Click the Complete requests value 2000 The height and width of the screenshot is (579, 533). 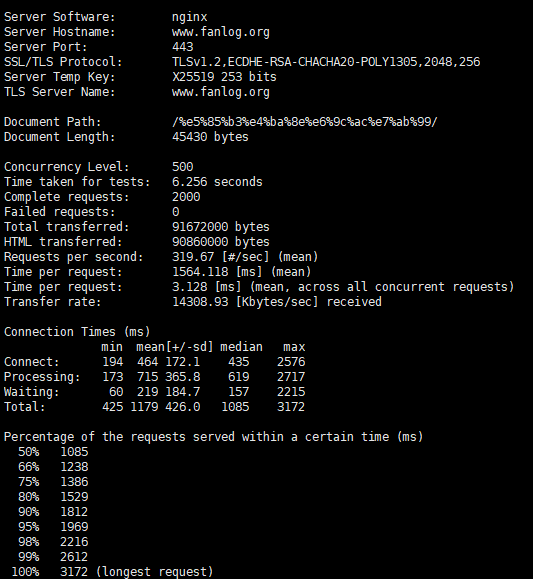tap(186, 197)
